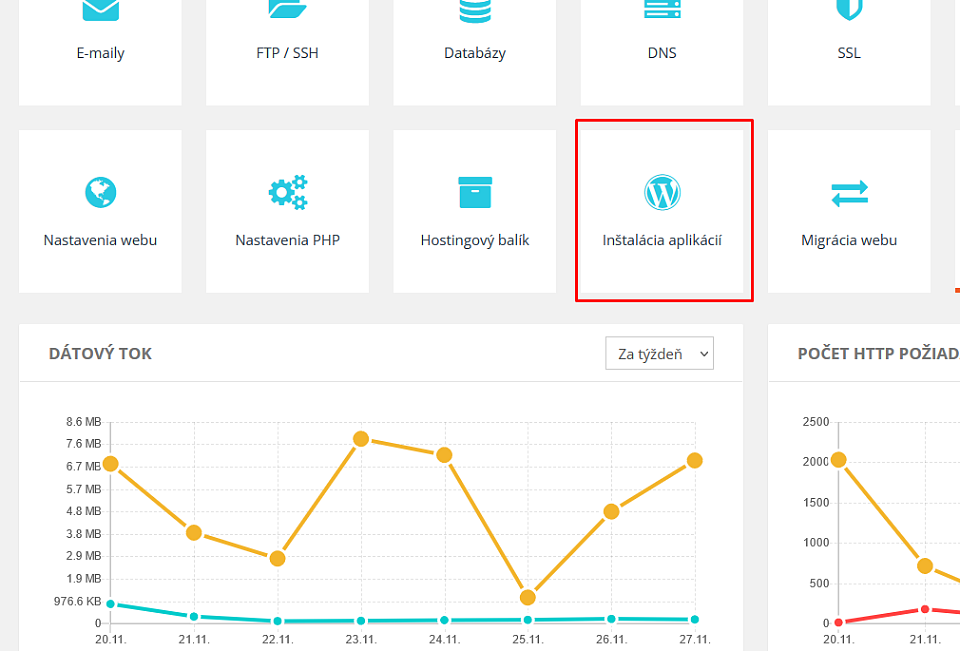This screenshot has height=651, width=960.
Task: Go to Hostingový balík label
Action: click(x=474, y=240)
